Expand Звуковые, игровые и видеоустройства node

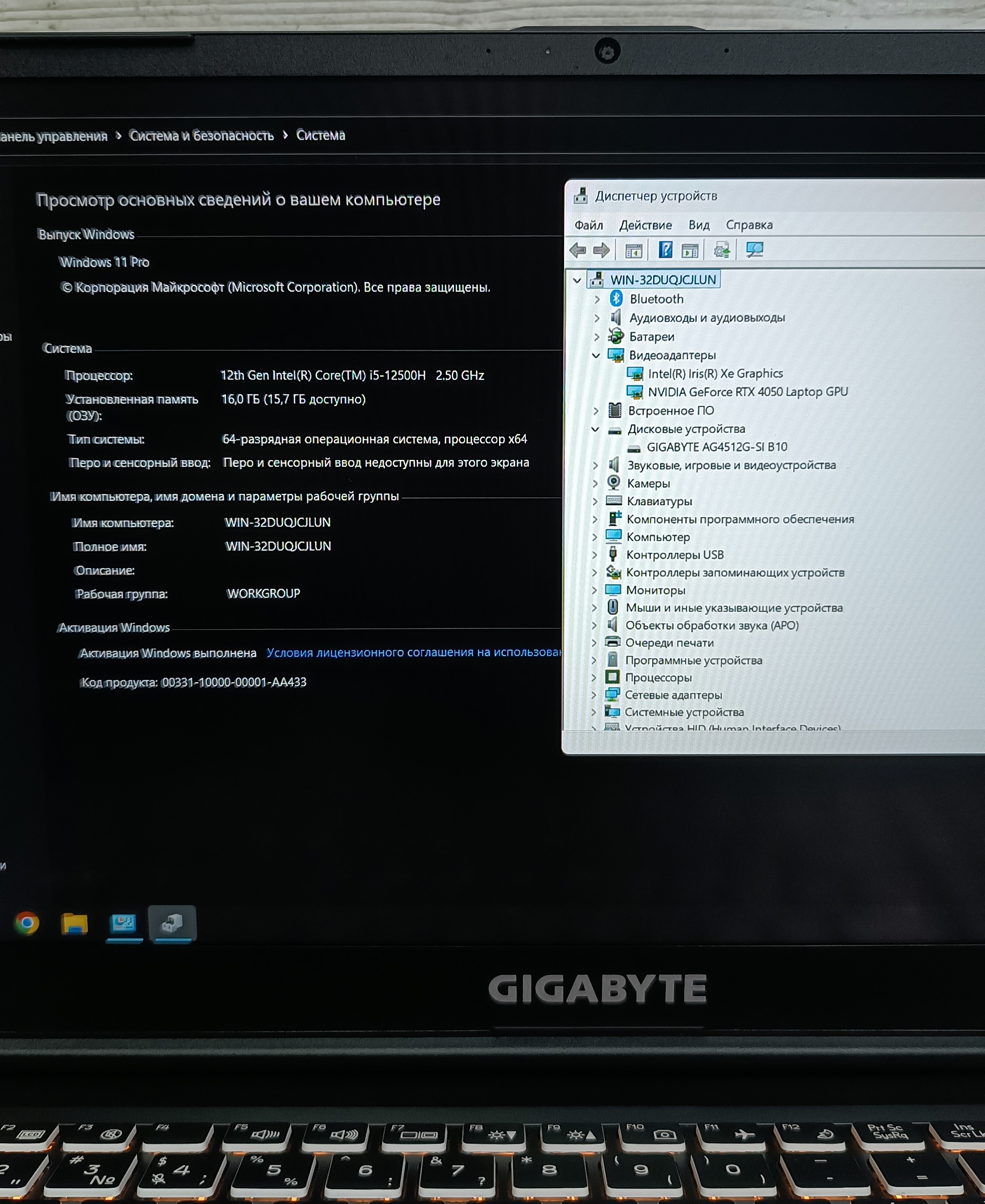[x=595, y=465]
